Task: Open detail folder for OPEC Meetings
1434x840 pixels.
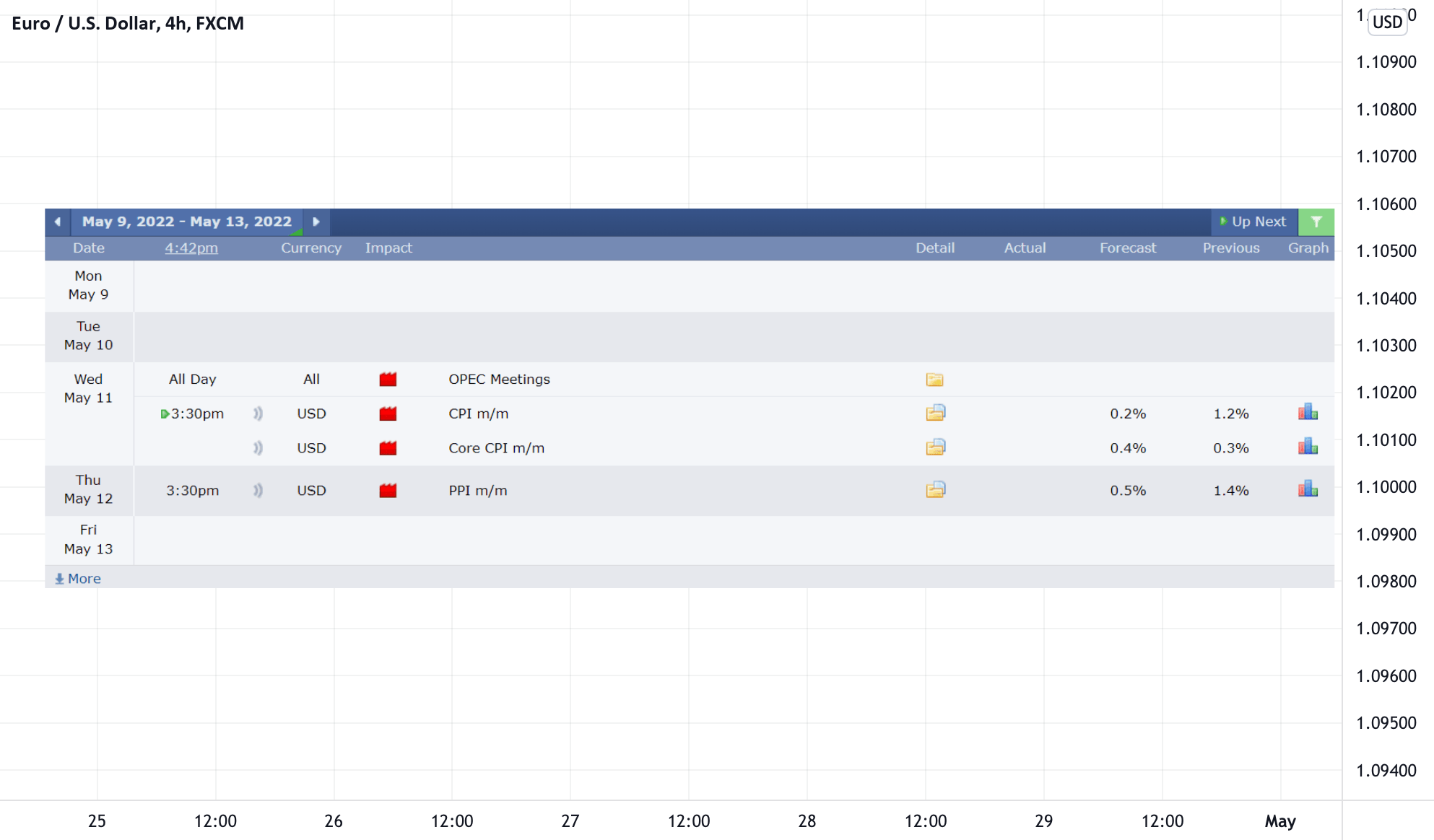Action: click(934, 380)
